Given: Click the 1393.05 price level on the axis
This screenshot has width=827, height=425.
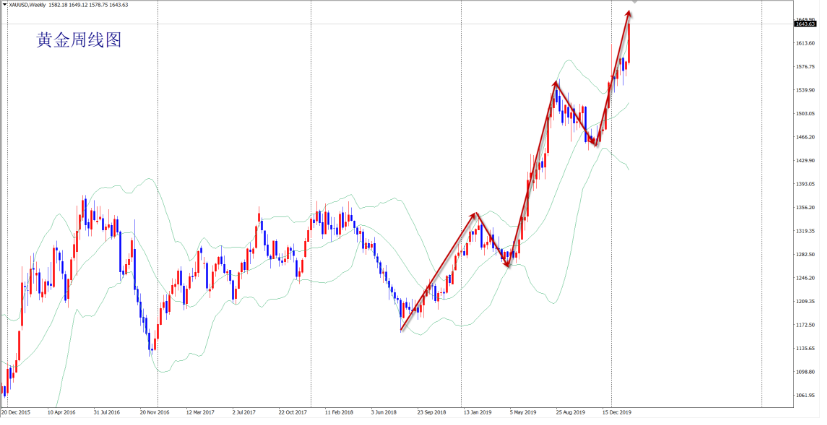Looking at the screenshot, I should point(804,184).
